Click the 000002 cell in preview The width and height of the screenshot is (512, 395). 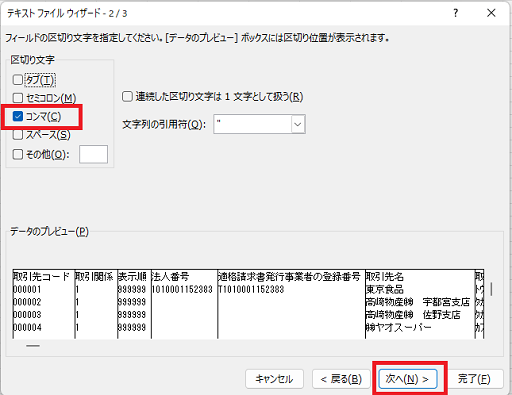coord(27,302)
